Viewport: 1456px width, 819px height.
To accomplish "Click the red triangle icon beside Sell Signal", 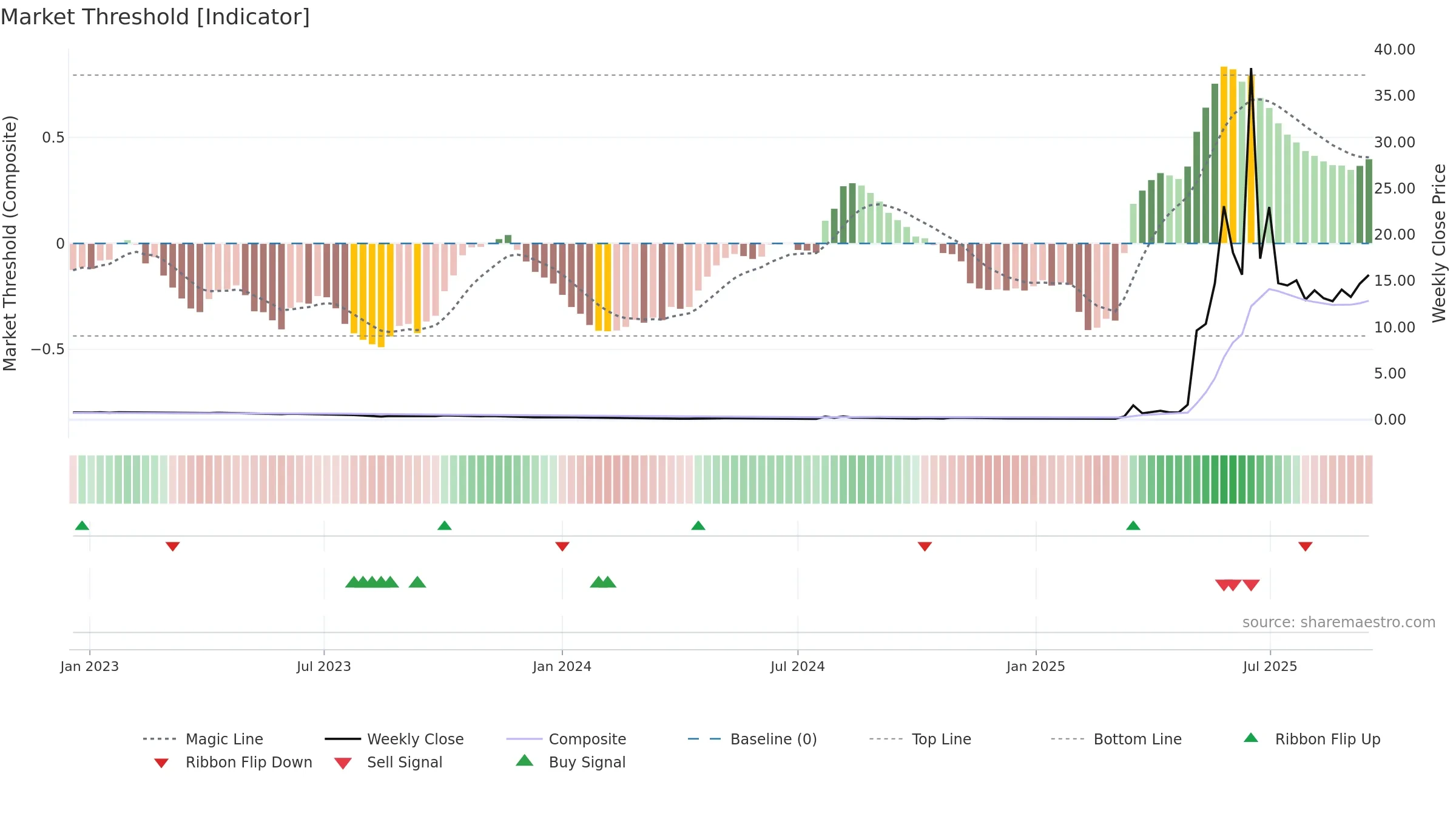I will click(x=343, y=763).
